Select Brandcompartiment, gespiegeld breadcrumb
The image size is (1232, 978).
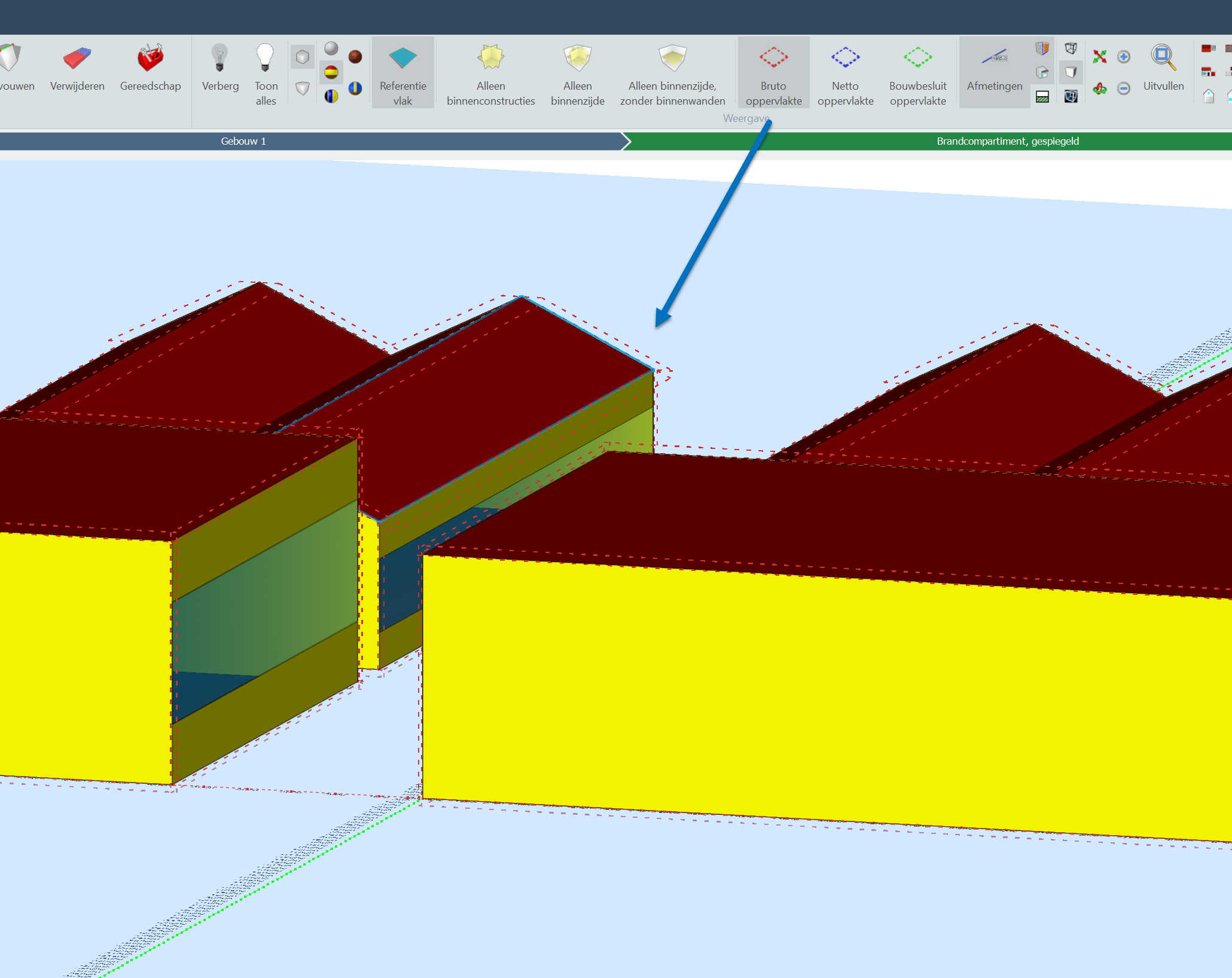(1007, 141)
